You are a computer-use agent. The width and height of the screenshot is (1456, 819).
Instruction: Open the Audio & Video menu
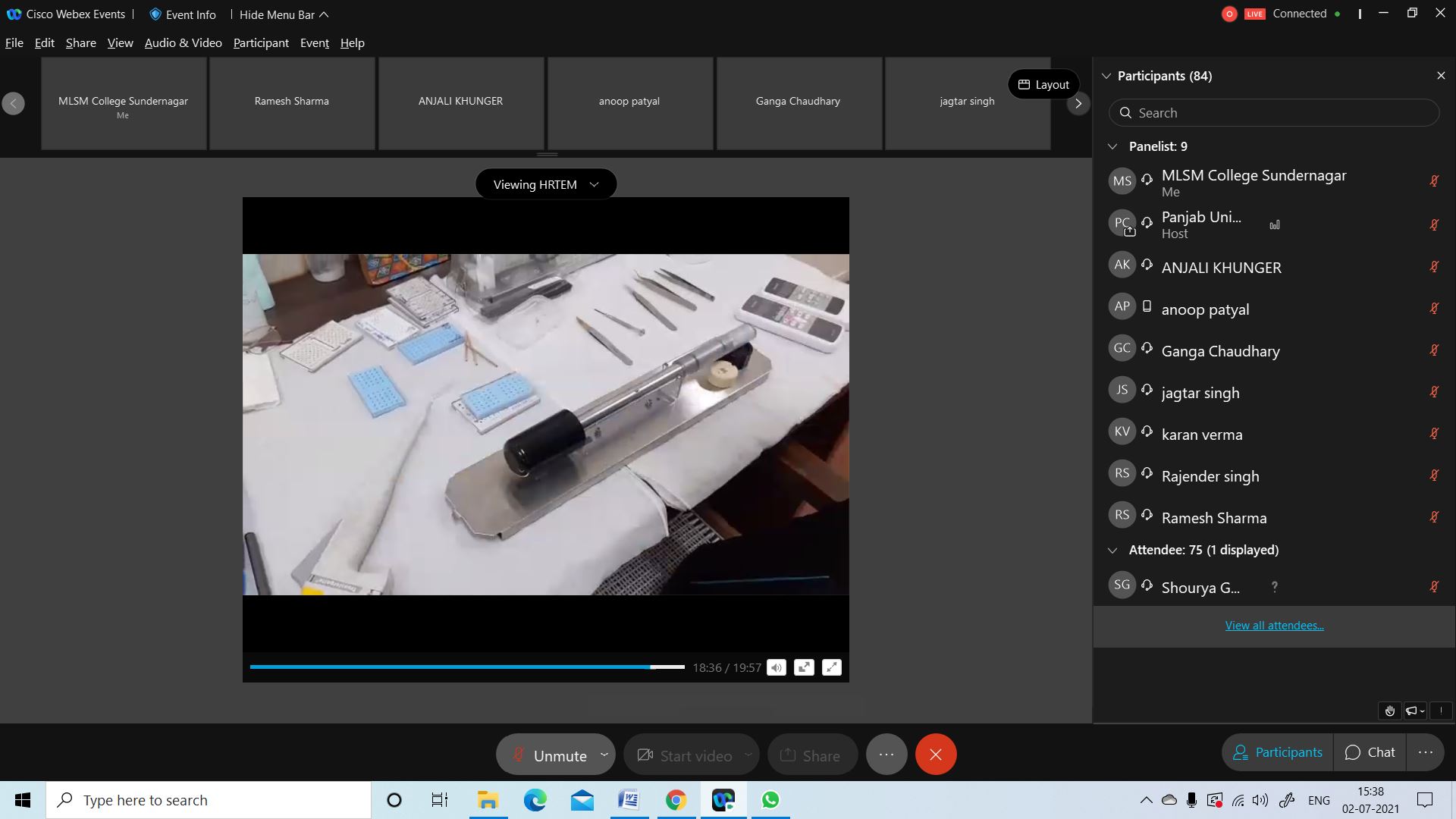click(183, 43)
